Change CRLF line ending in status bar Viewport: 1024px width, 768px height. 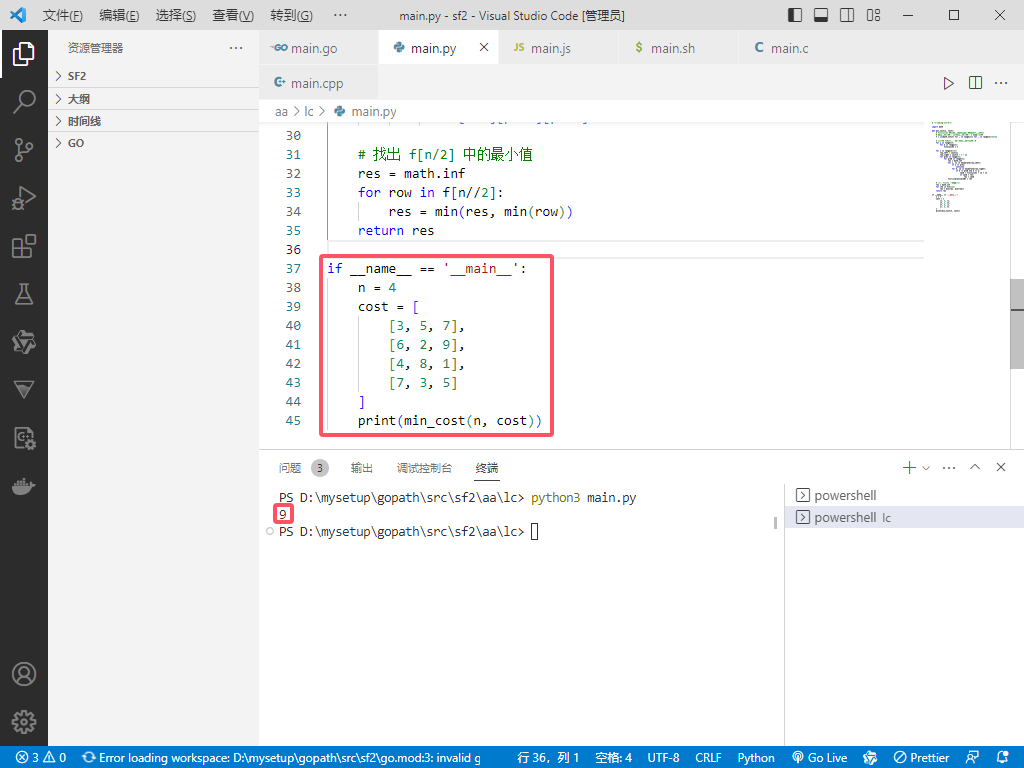pyautogui.click(x=708, y=758)
